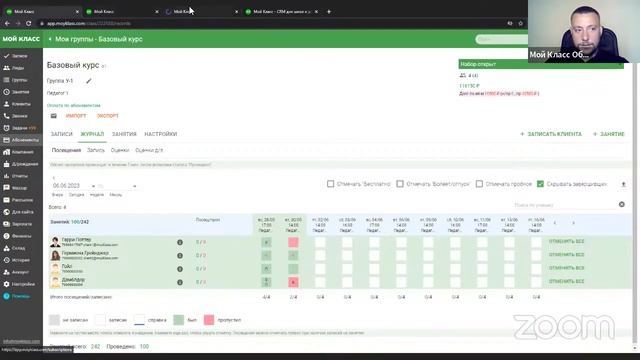Mark Гойл's first empty lesson cell

click(320, 269)
